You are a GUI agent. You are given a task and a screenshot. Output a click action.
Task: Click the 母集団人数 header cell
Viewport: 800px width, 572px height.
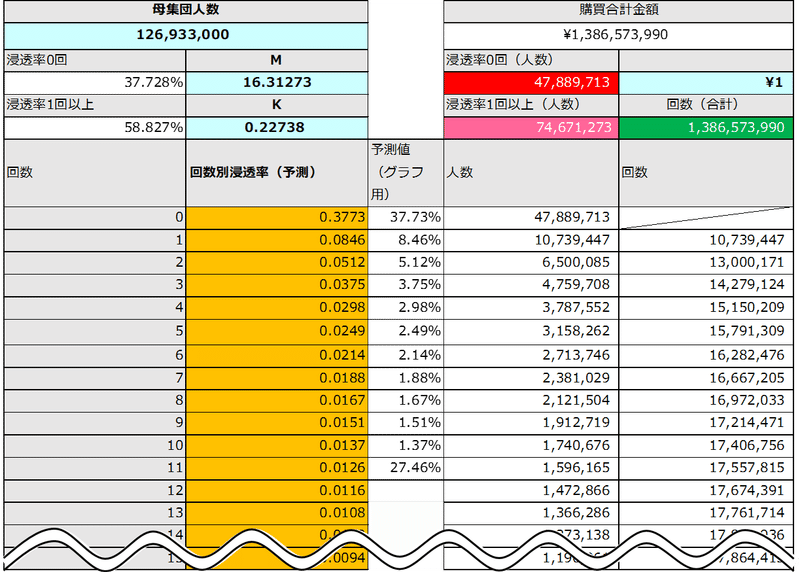[x=186, y=11]
